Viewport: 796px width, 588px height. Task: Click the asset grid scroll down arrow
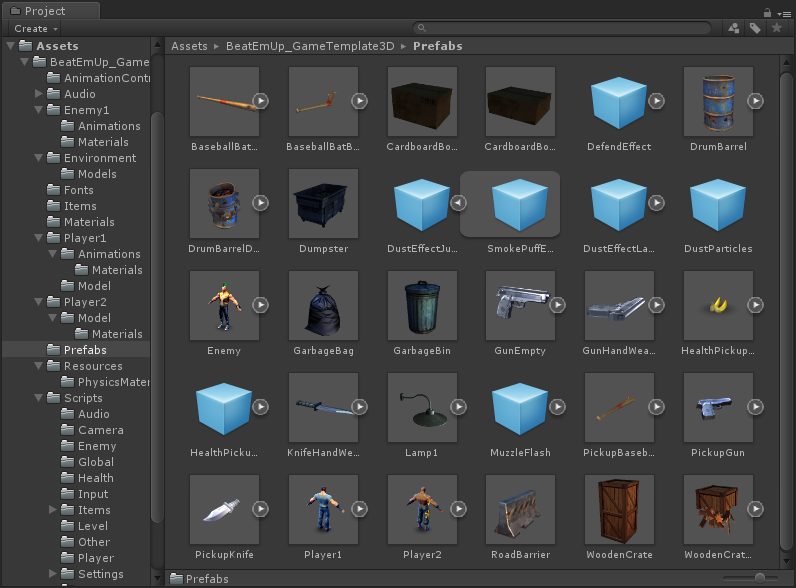point(786,561)
